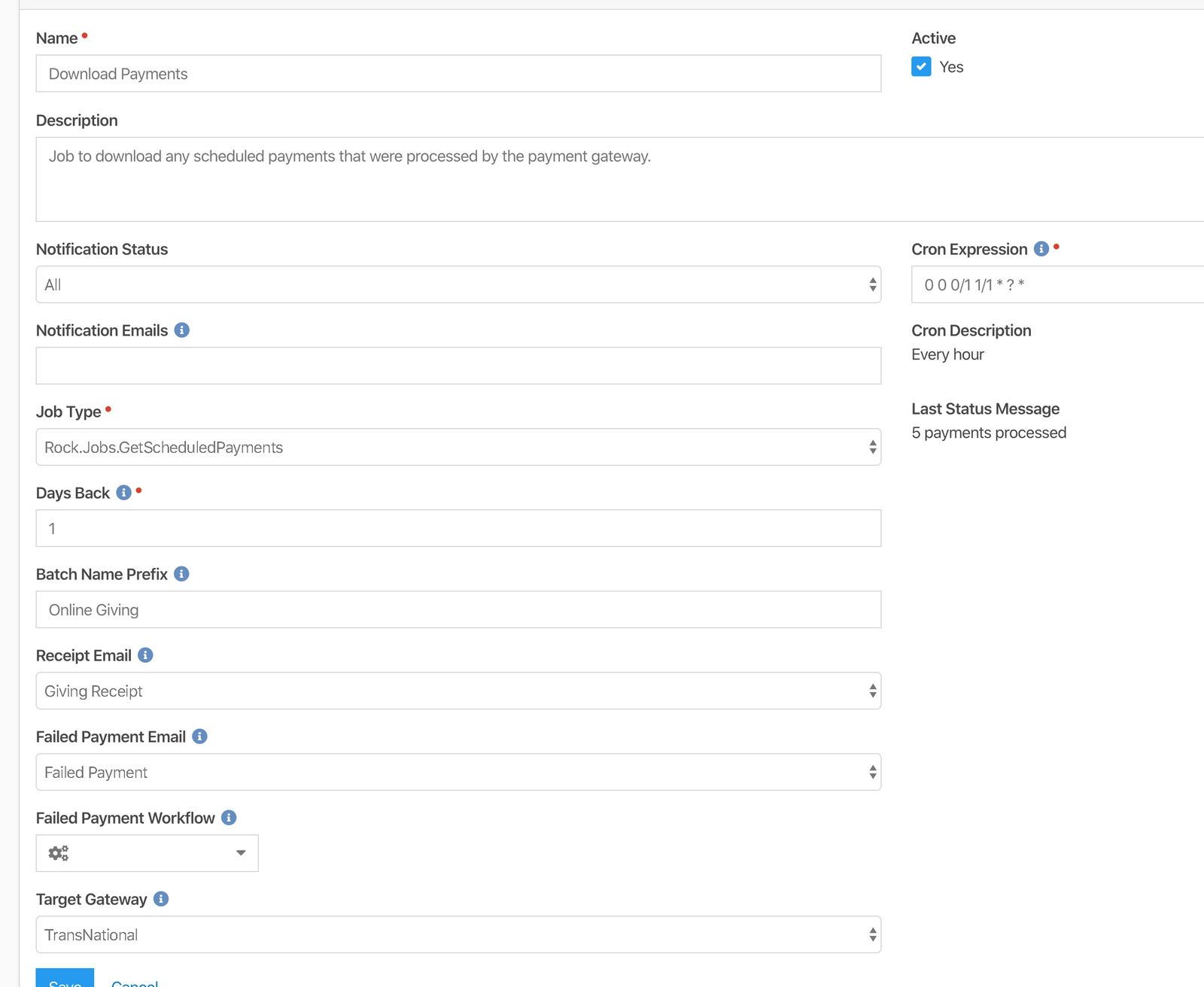Open the Job Type dropdown
The width and height of the screenshot is (1204, 987).
pos(458,447)
